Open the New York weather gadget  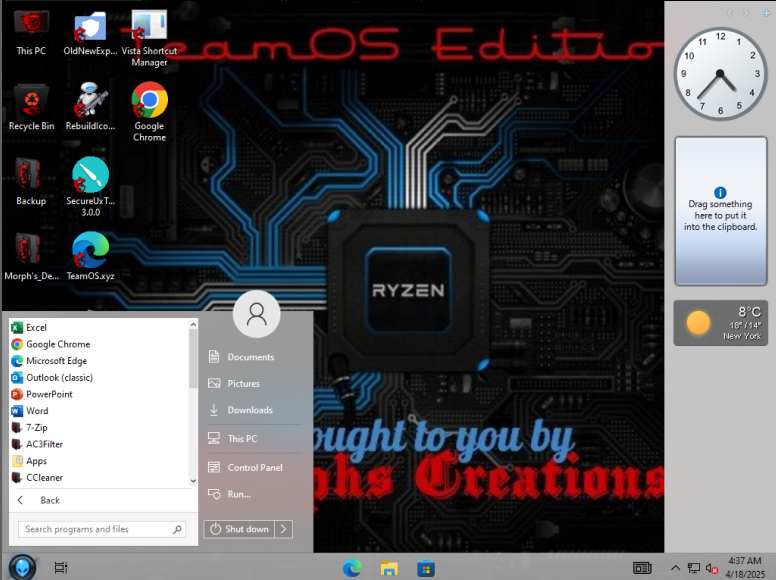721,323
